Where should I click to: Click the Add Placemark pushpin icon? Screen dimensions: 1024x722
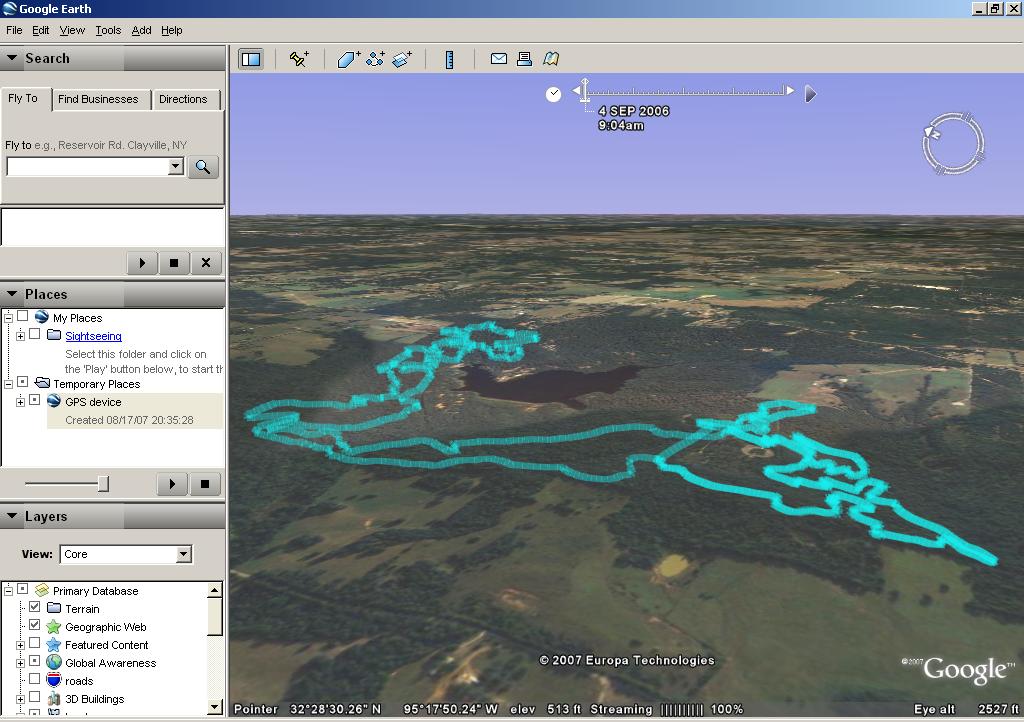tap(299, 60)
